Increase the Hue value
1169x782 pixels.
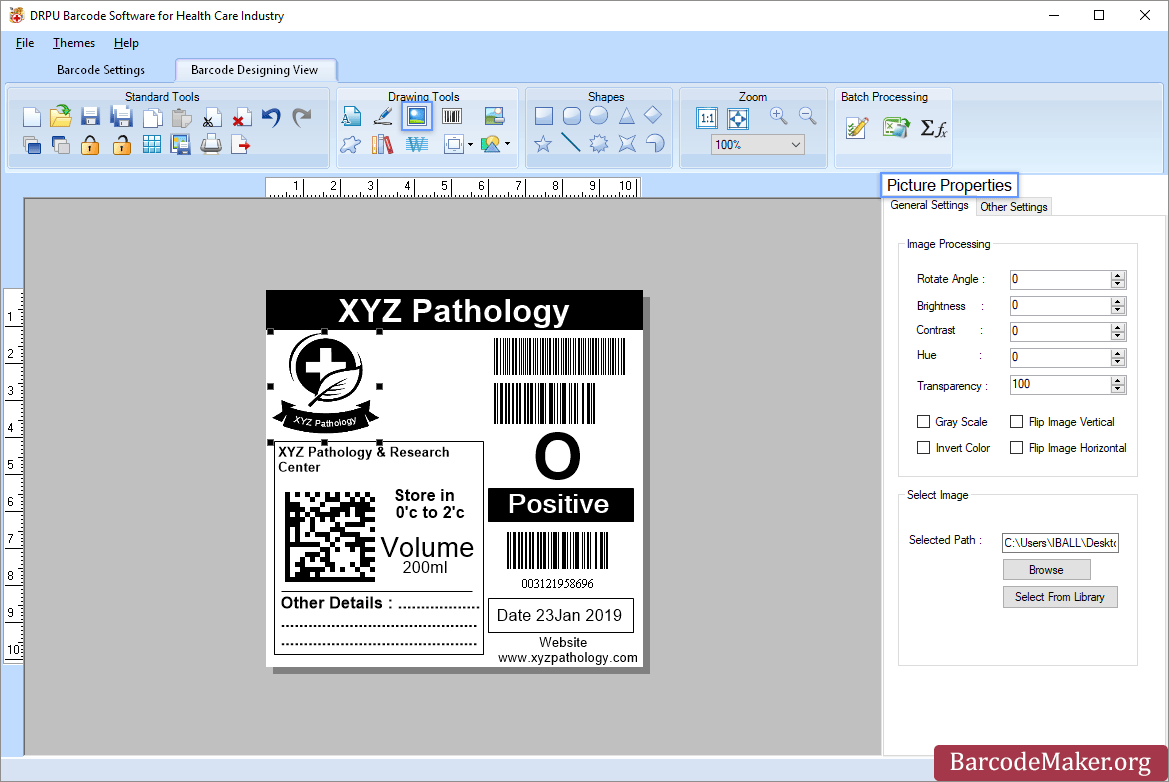coord(1117,353)
